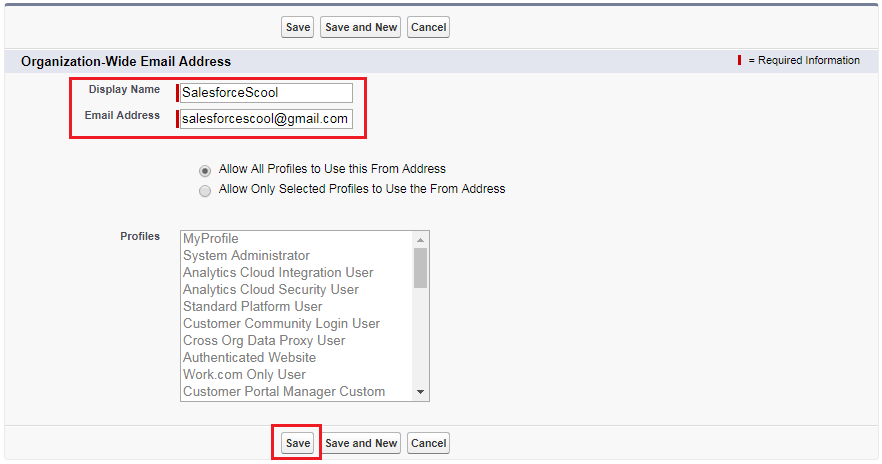Click the Profiles list scroll down arrow

(420, 392)
